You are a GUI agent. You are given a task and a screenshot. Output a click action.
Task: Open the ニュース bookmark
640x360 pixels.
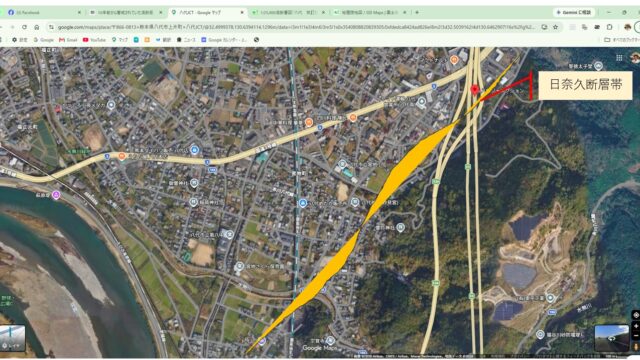click(186, 40)
